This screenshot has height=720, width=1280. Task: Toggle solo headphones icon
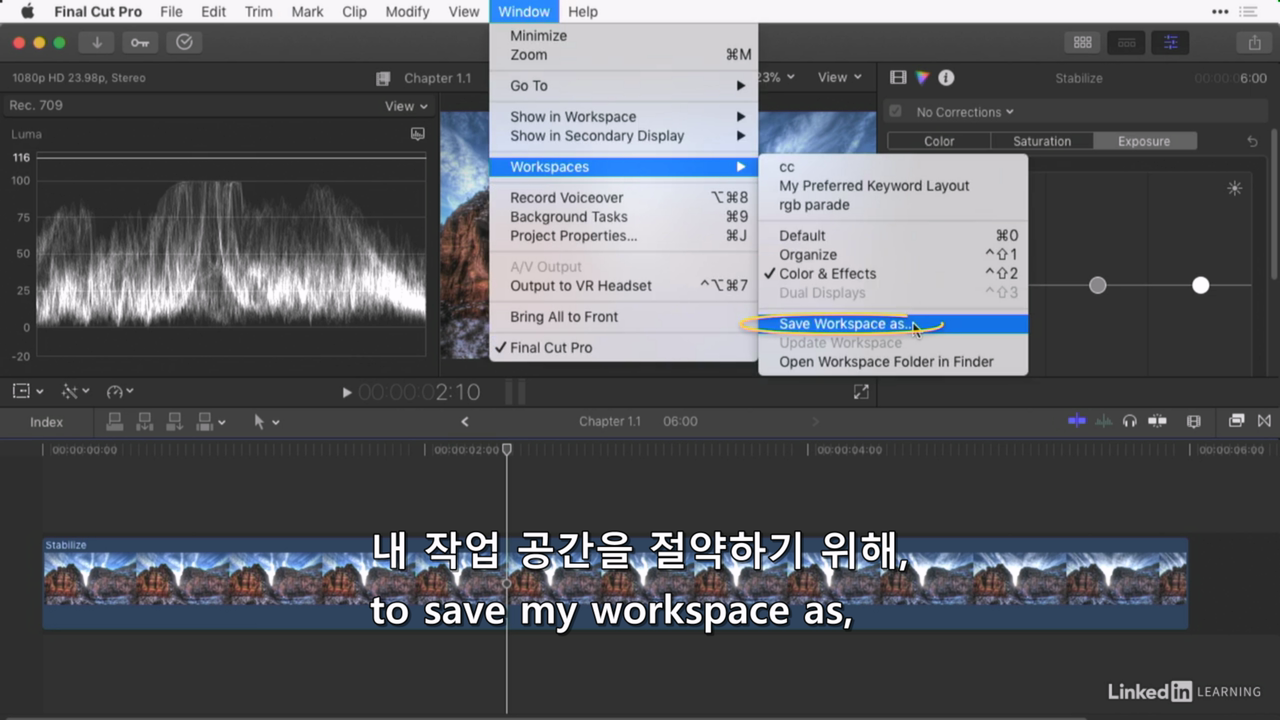tap(1130, 421)
